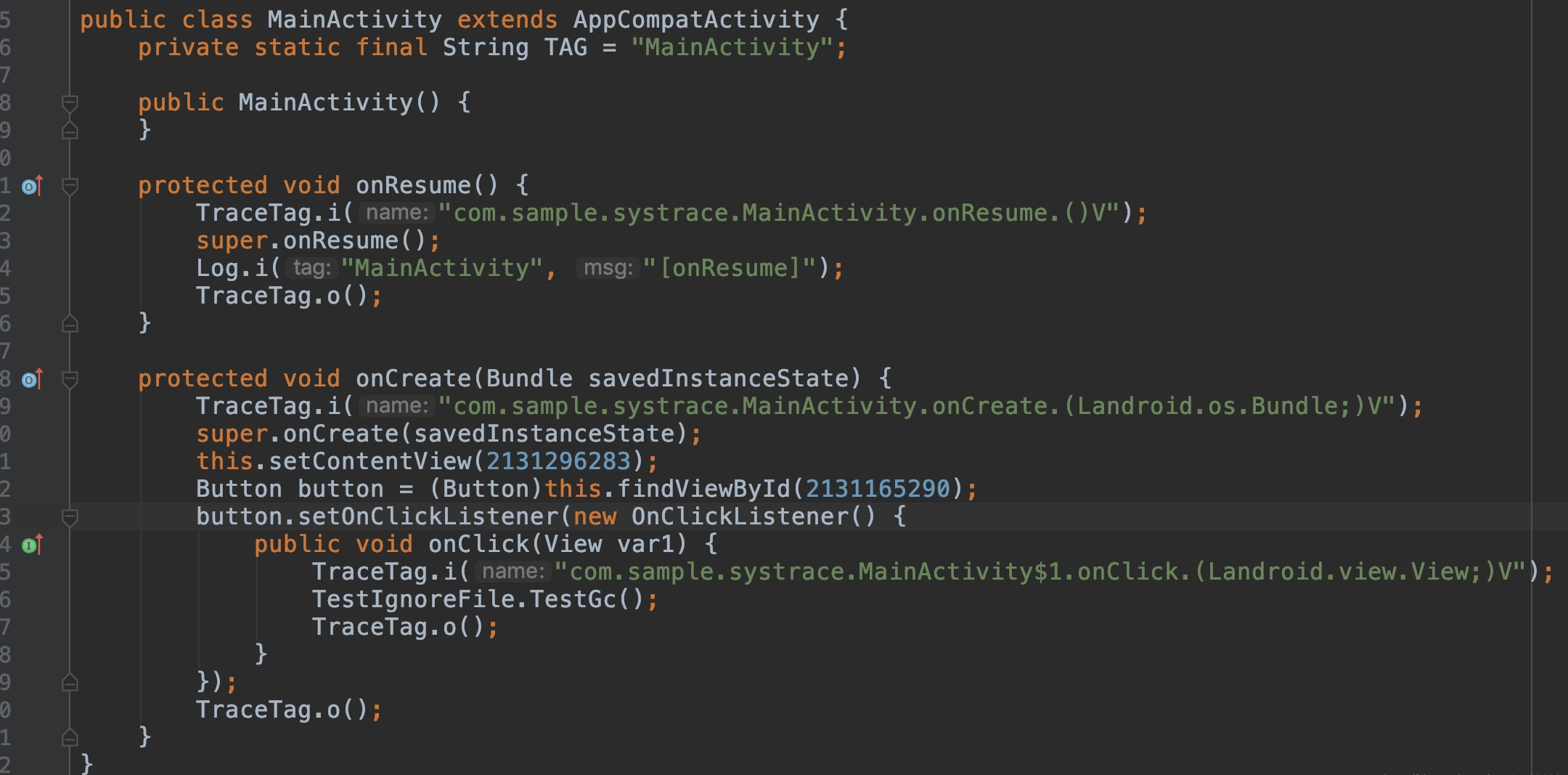Click the AppCompatActivity class name

point(695,20)
